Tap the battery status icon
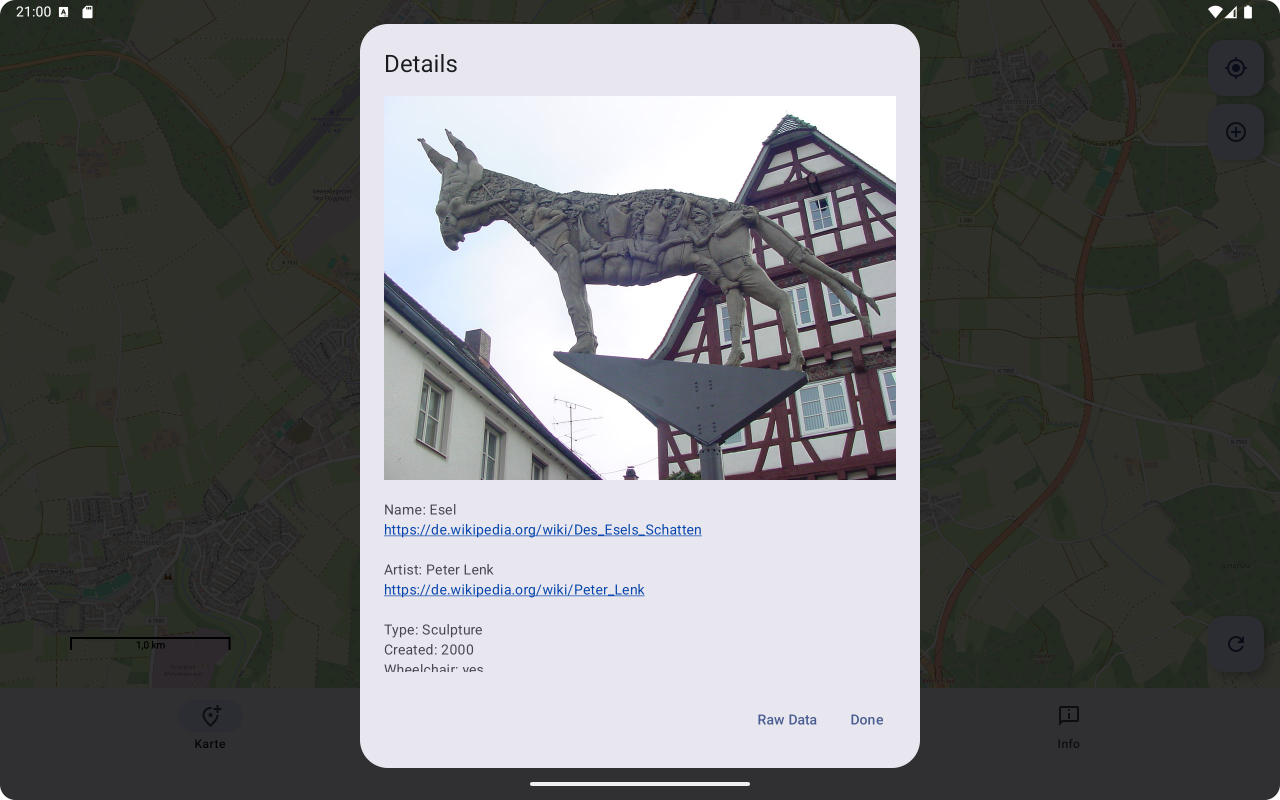 click(x=1248, y=12)
